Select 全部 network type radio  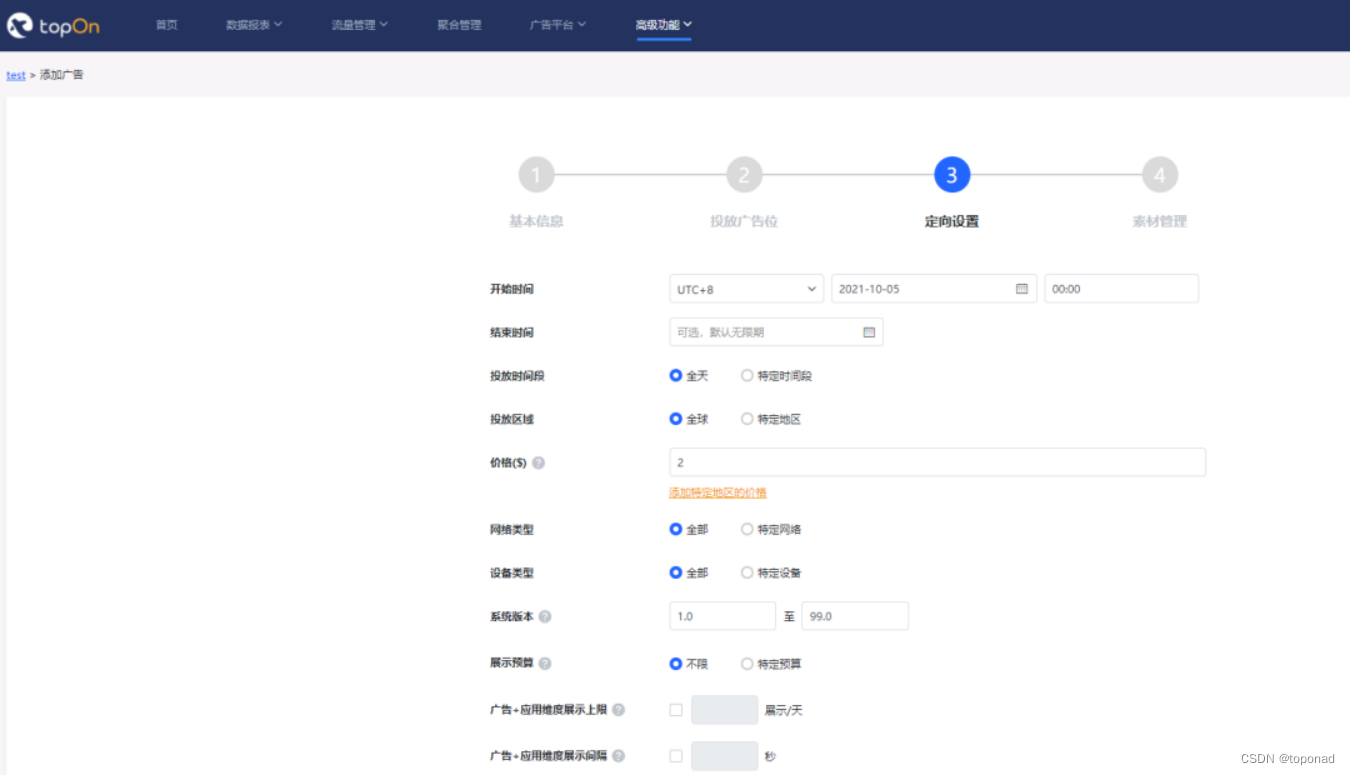pyautogui.click(x=676, y=529)
